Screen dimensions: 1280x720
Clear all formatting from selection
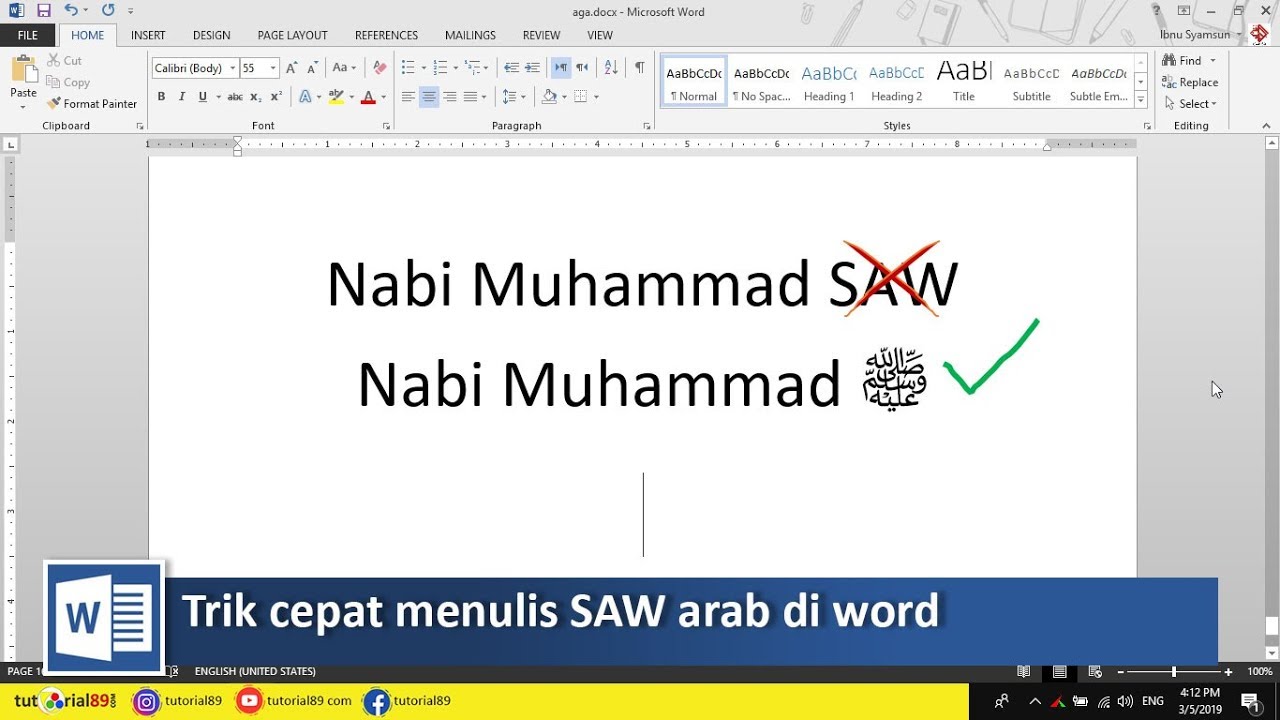tap(379, 68)
